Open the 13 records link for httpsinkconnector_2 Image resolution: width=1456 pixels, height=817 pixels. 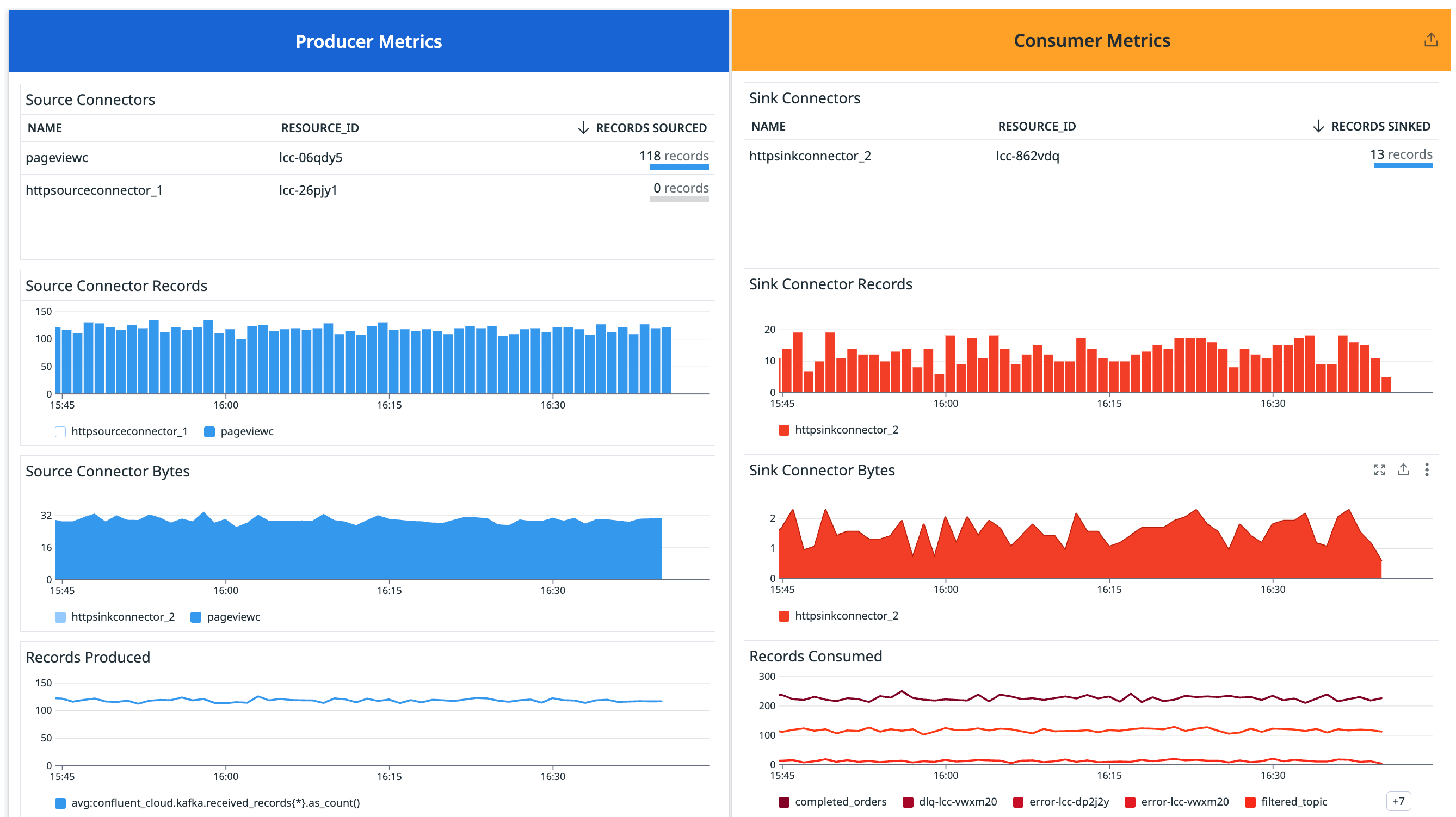[x=1402, y=154]
